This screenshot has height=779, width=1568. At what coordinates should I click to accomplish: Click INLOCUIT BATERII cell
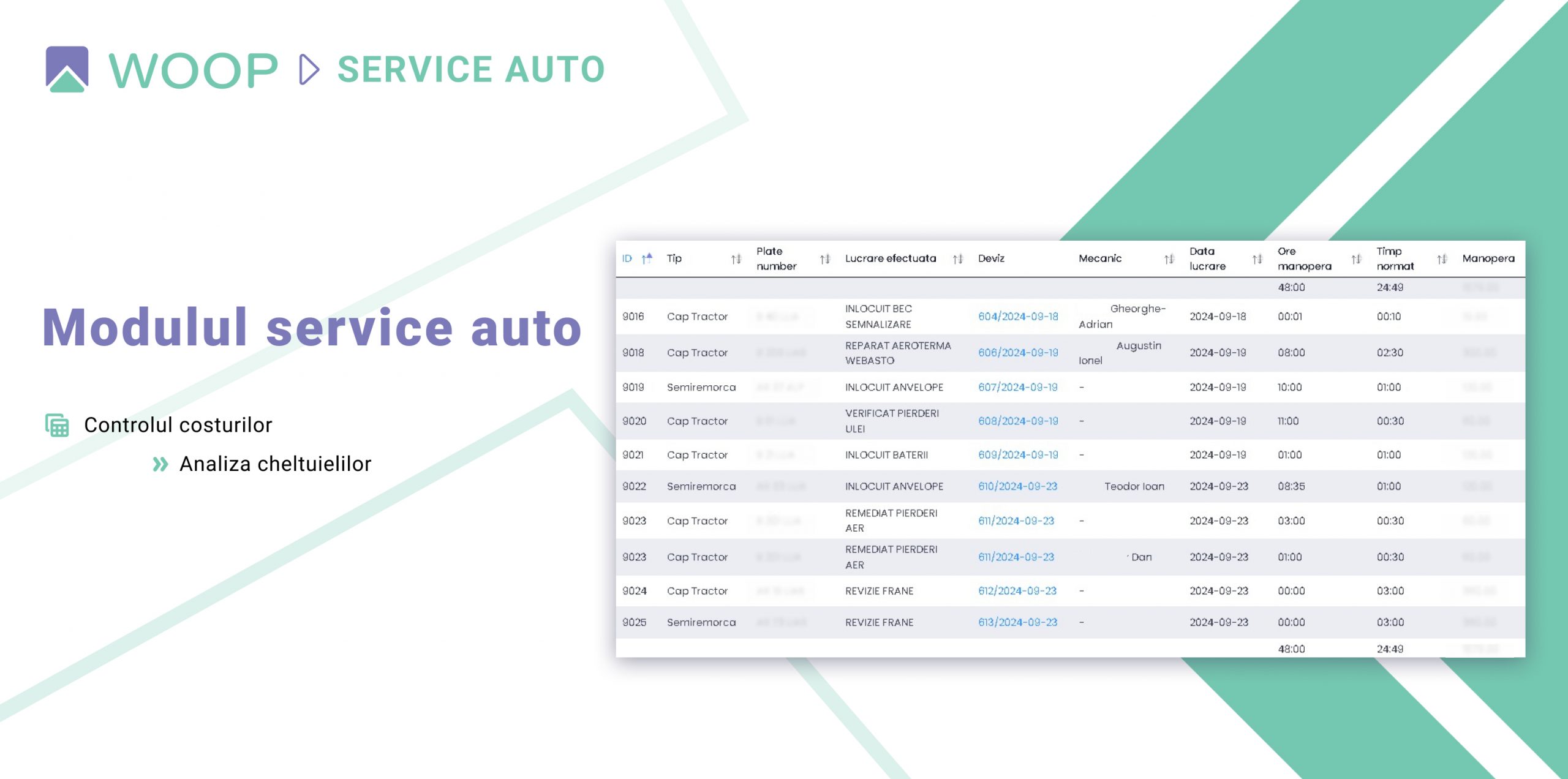coord(886,455)
